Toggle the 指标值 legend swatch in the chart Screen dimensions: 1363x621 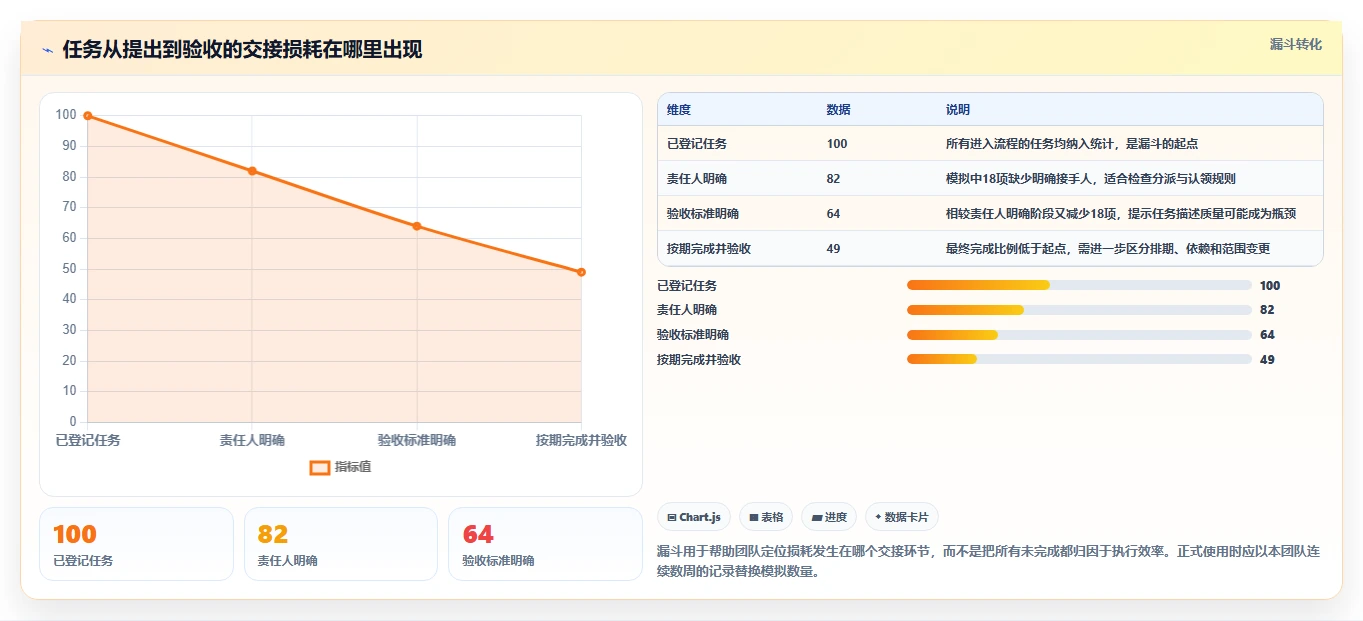point(320,467)
